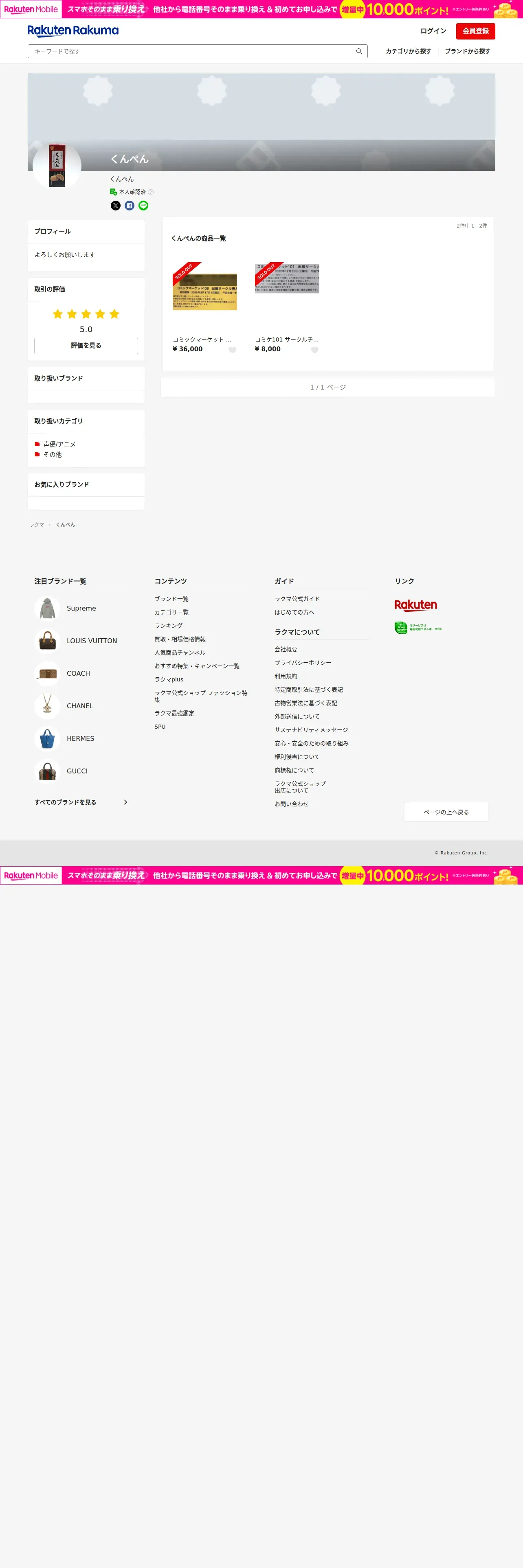The height and width of the screenshot is (1568, 523).
Task: Expand すべてのブランドを見る arrow
Action: coord(125,802)
